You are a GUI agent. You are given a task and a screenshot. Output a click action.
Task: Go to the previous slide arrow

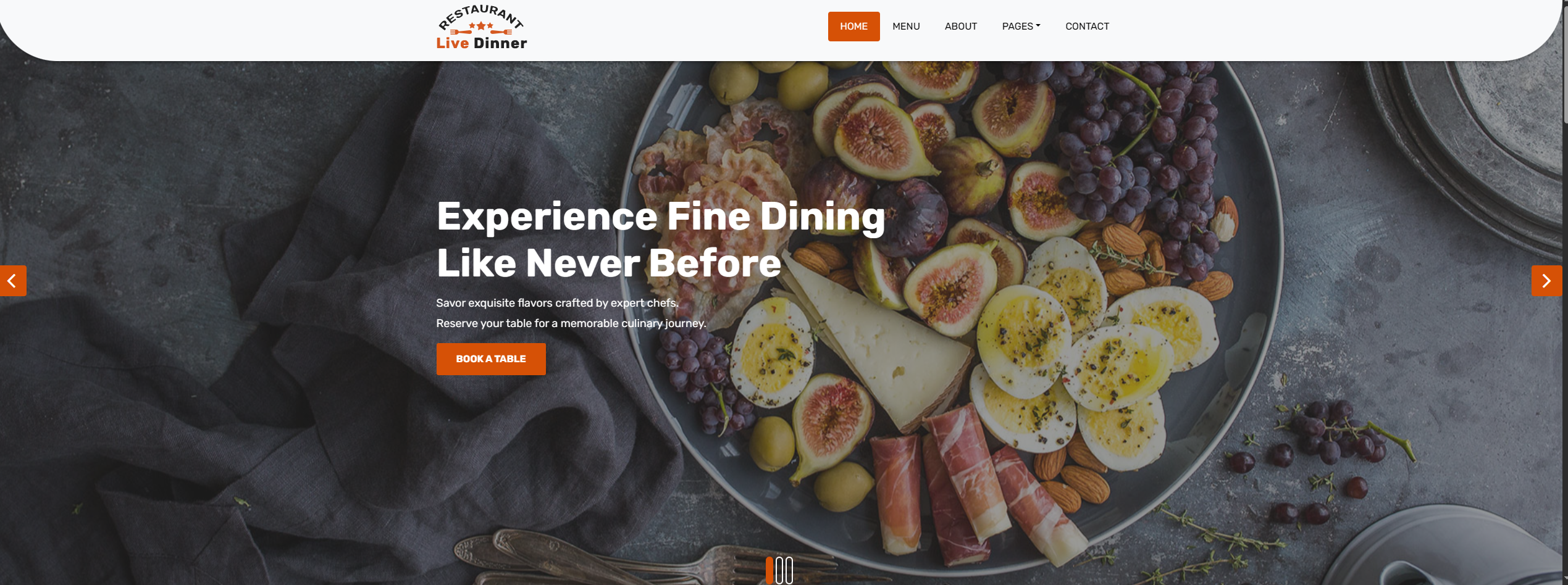tap(13, 281)
